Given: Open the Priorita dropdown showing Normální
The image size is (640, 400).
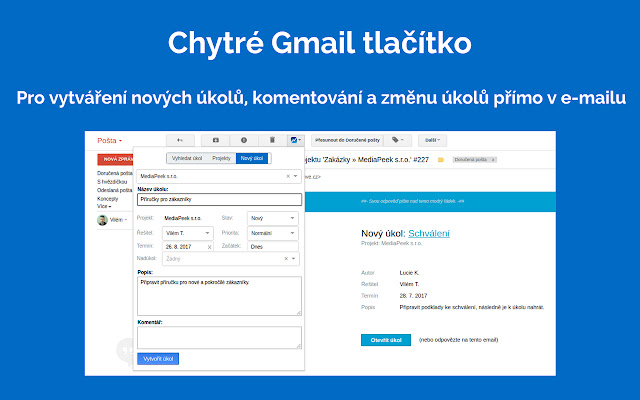Looking at the screenshot, I should click(273, 233).
